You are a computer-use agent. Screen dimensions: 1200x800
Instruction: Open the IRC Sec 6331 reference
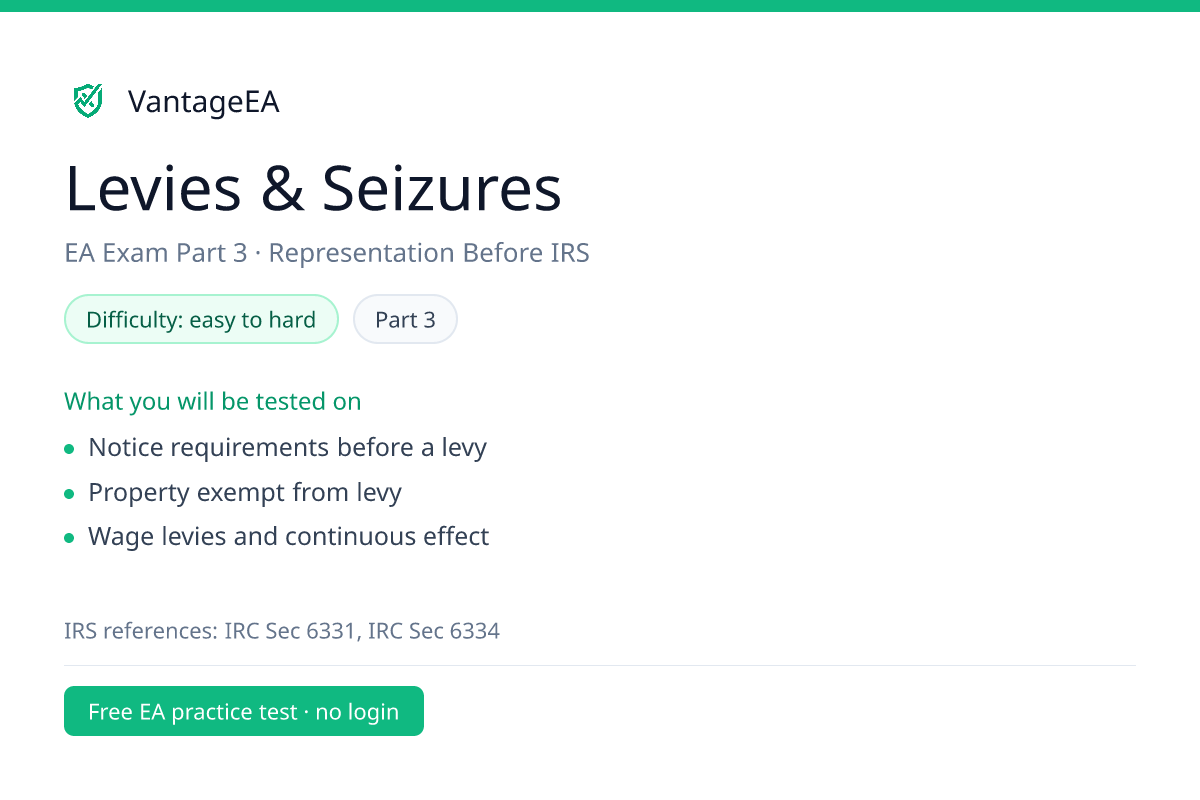[291, 631]
